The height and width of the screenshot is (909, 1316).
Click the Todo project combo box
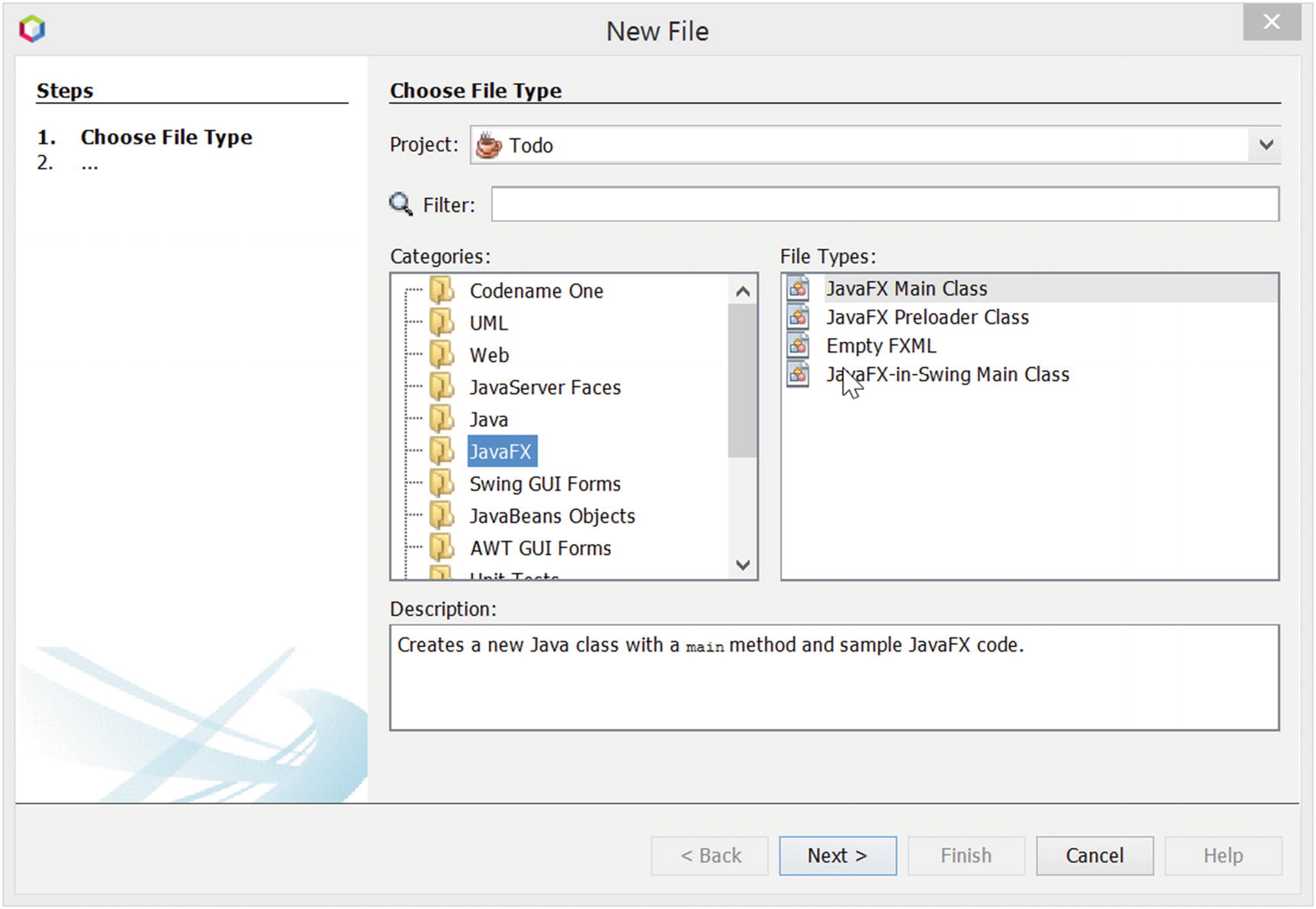875,144
